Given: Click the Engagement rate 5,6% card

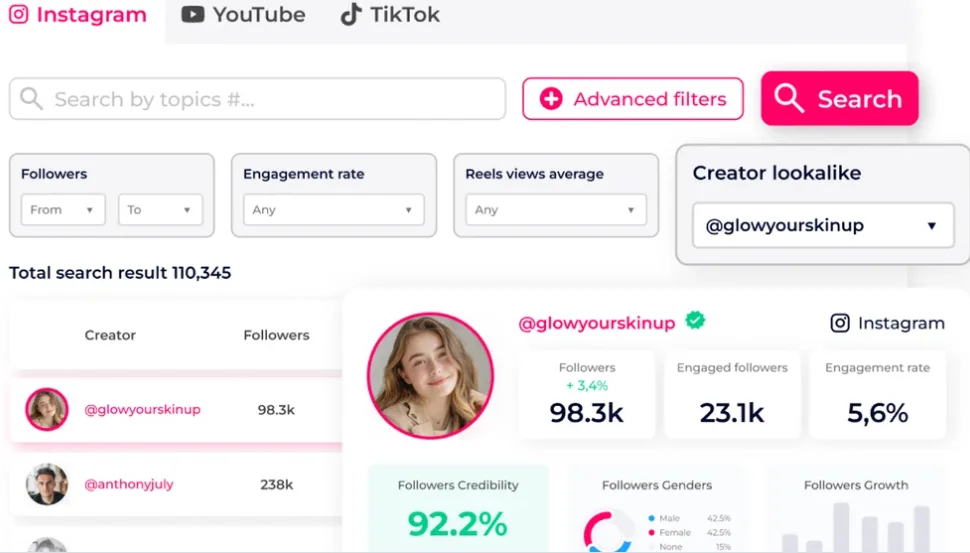Looking at the screenshot, I should click(x=877, y=395).
